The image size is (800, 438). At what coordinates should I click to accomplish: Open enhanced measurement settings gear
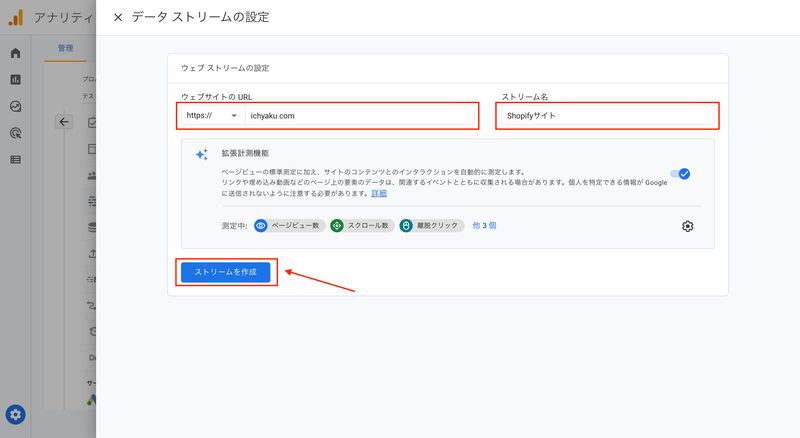pyautogui.click(x=687, y=226)
